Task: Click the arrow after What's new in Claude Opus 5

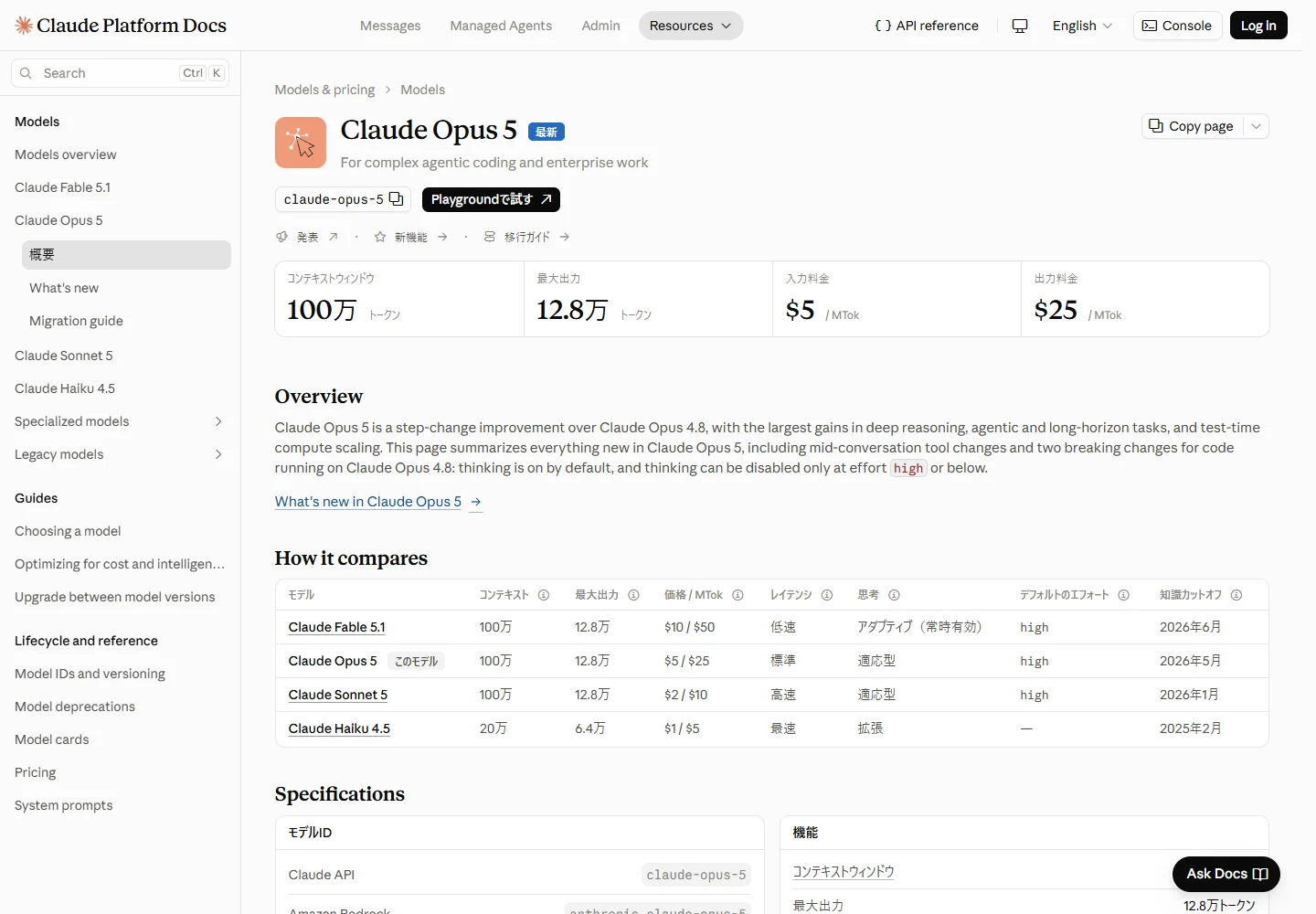Action: click(475, 502)
